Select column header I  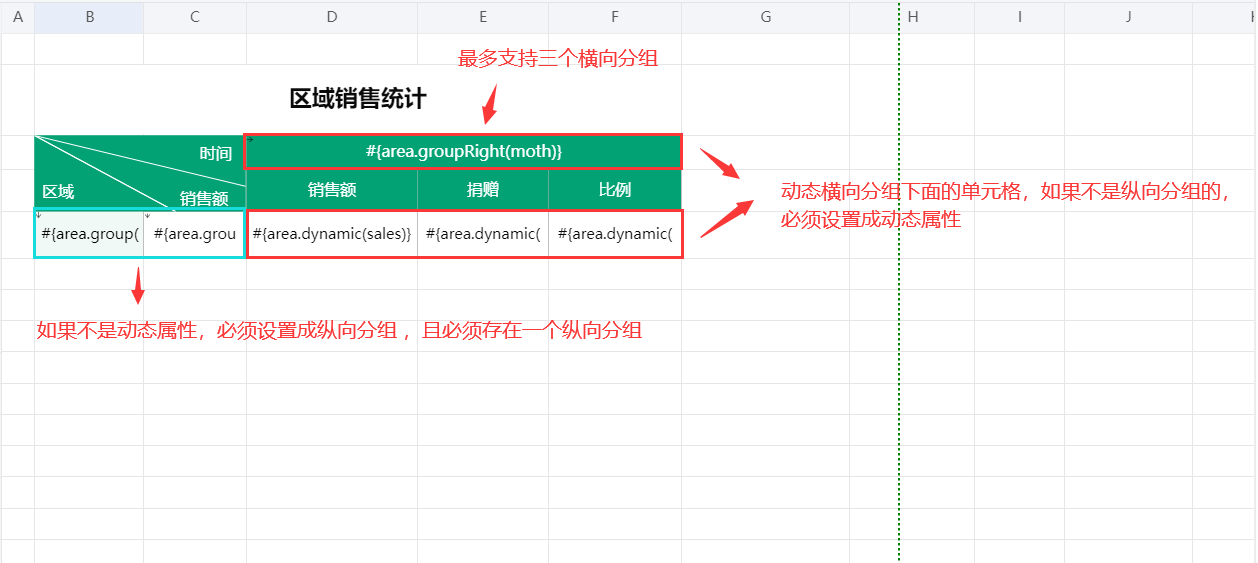coord(1019,17)
